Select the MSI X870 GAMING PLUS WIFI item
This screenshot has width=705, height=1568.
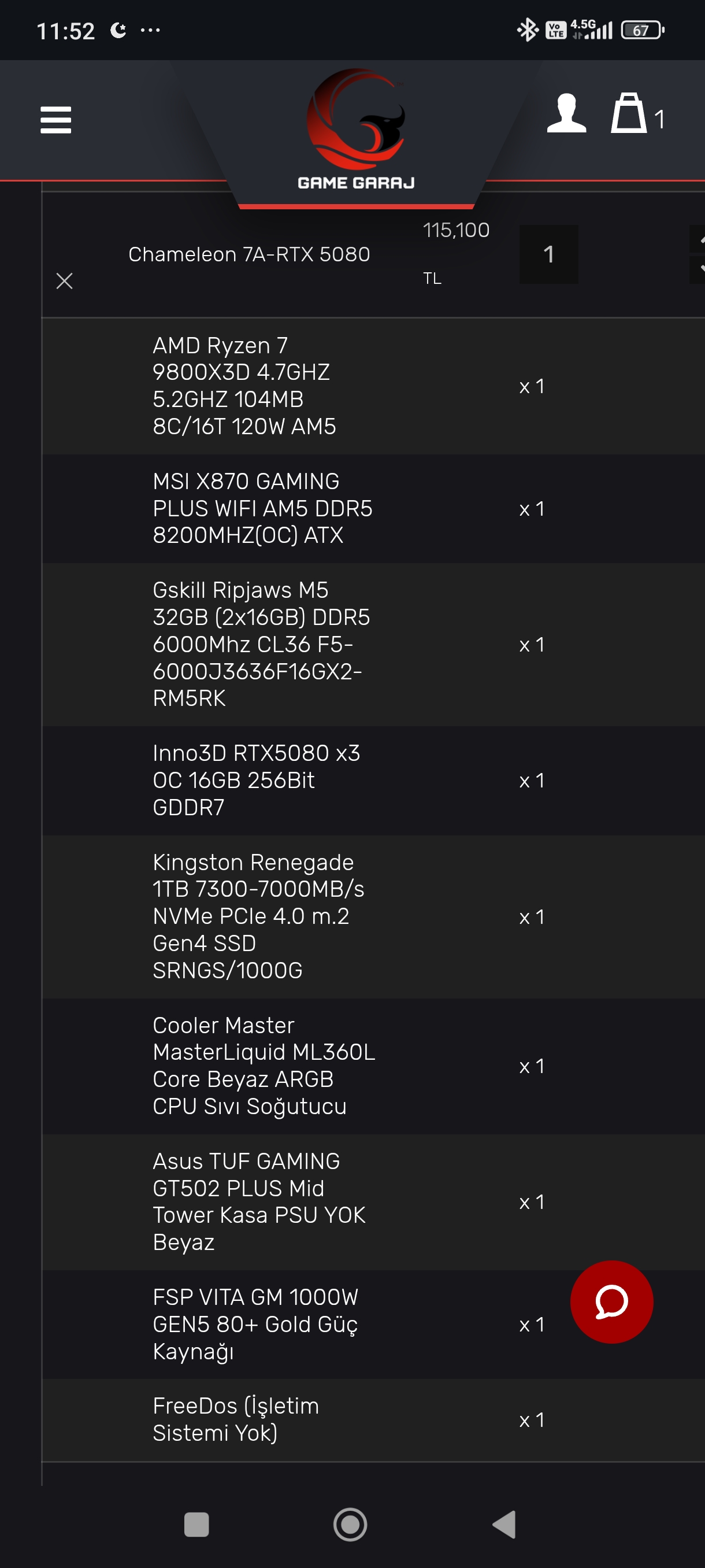(x=262, y=508)
